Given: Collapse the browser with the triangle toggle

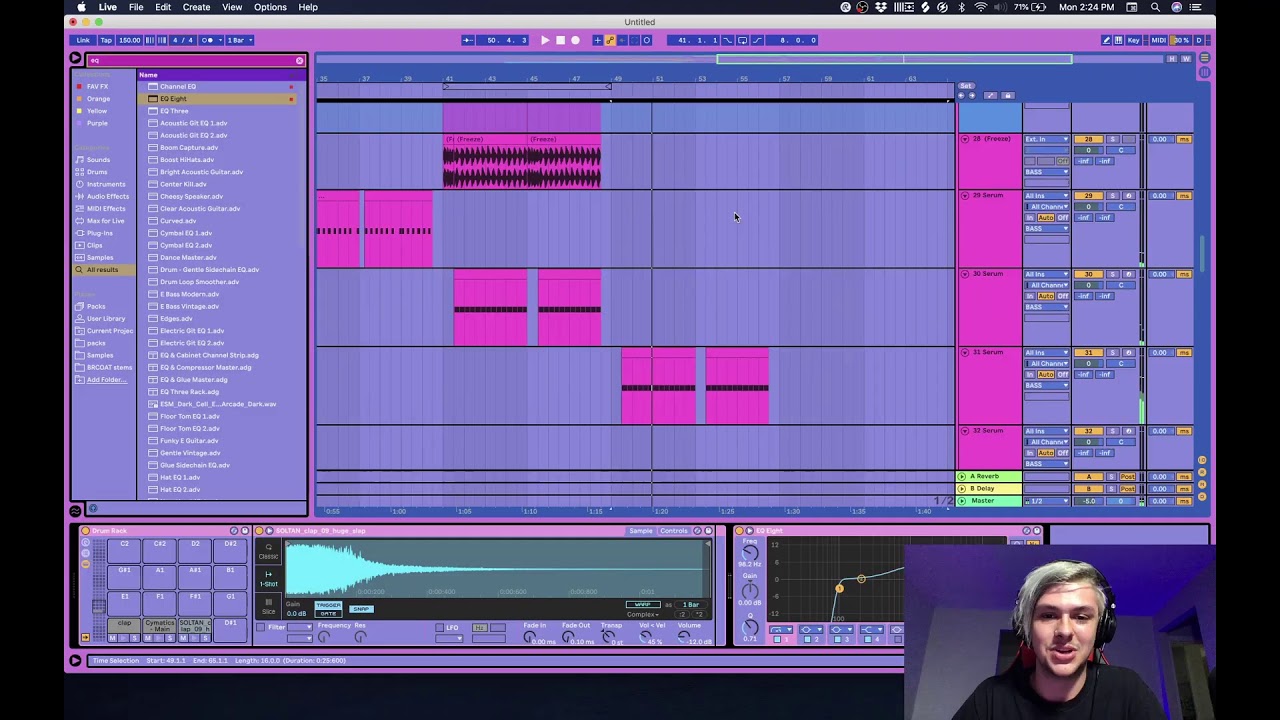Looking at the screenshot, I should point(75,60).
